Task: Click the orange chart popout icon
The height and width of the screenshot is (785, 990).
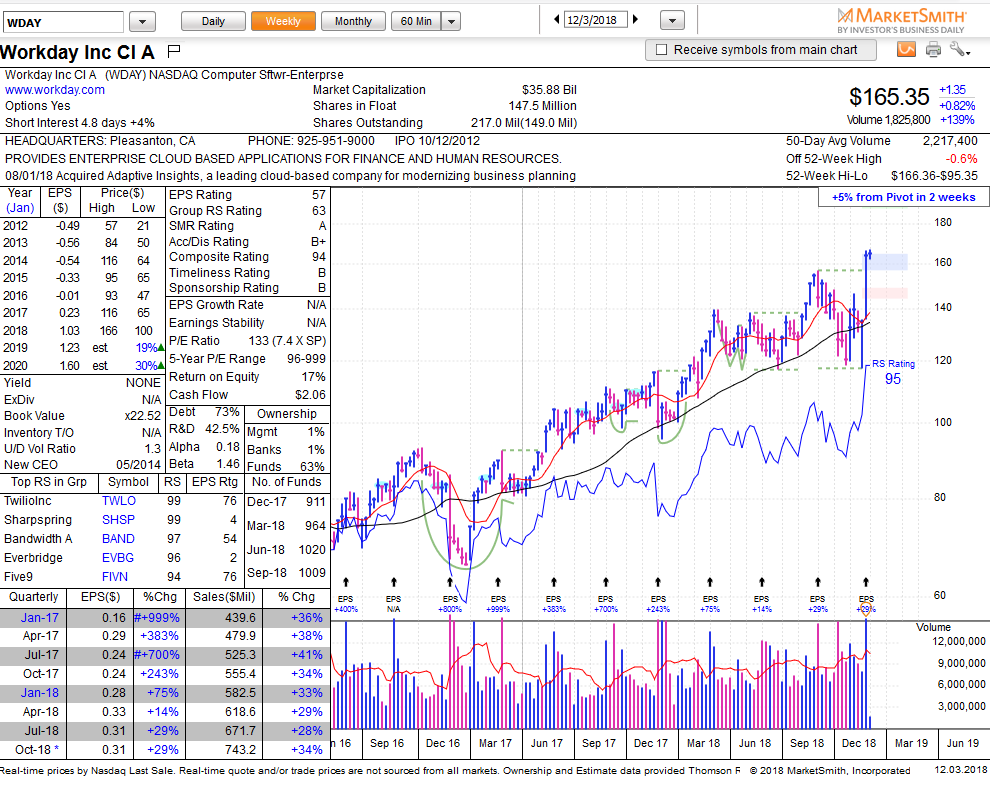Action: [906, 49]
